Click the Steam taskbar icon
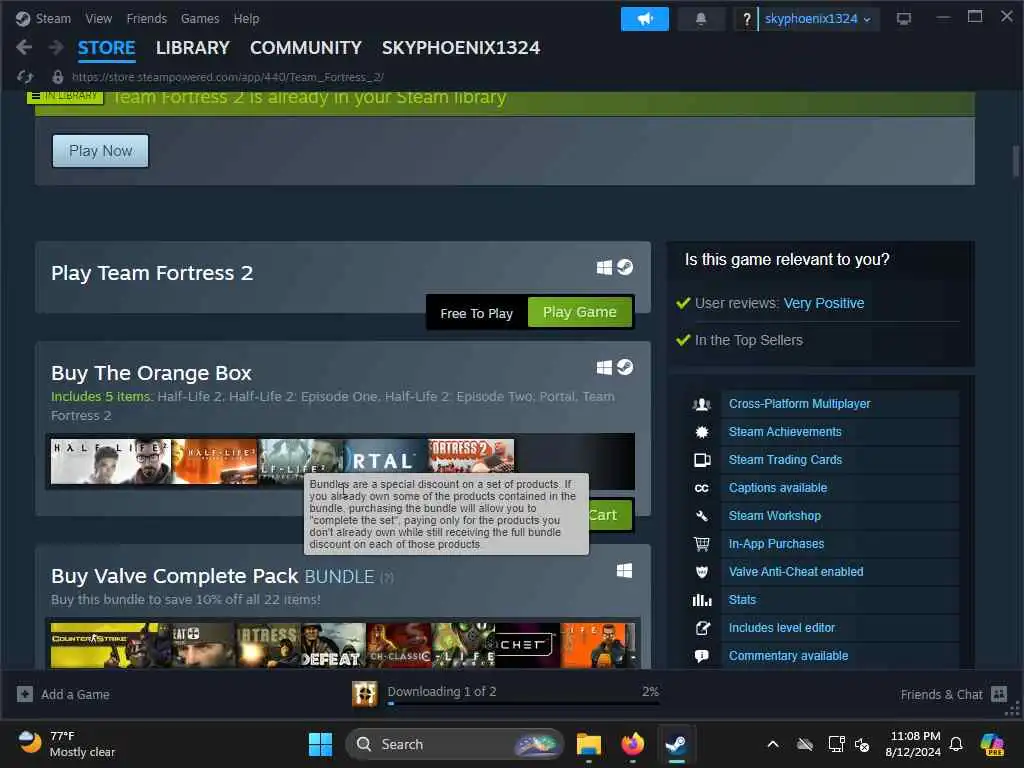 click(x=676, y=744)
